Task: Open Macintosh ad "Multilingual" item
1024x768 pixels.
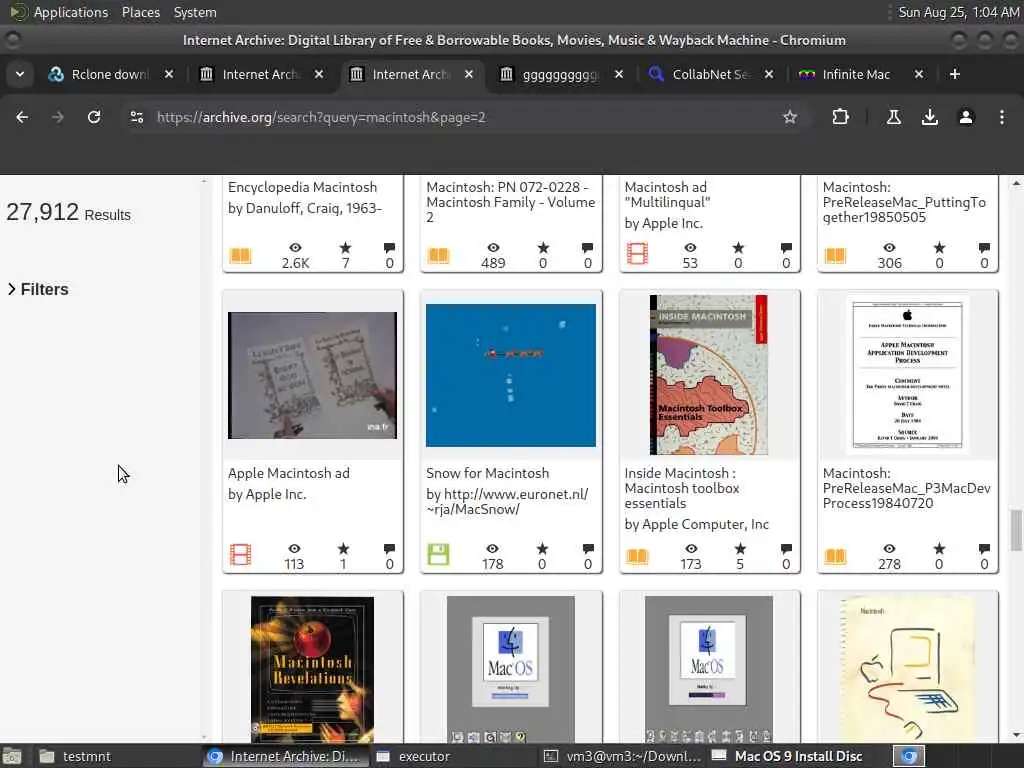Action: 667,195
